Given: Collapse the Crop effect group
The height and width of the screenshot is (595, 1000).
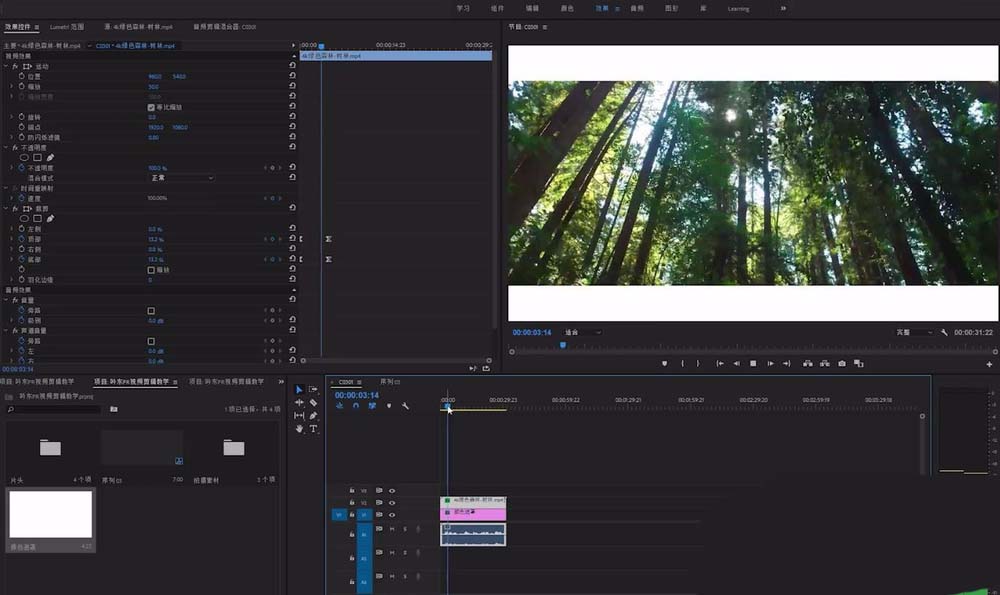Looking at the screenshot, I should 6,209.
